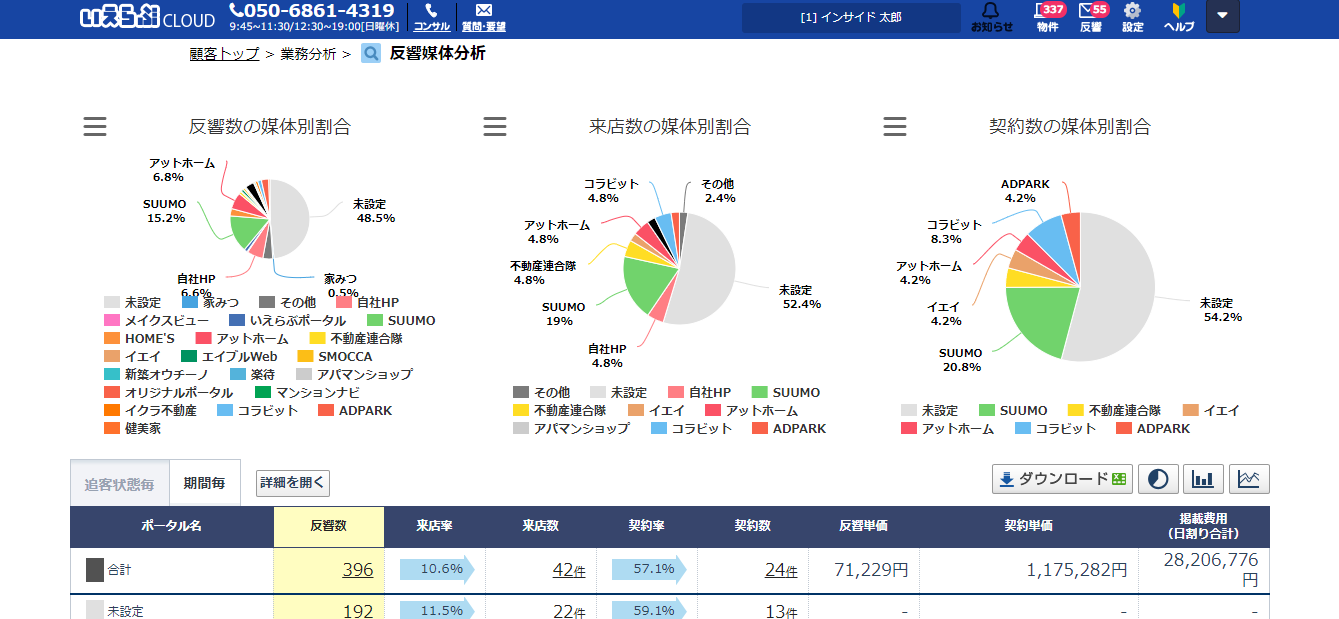The image size is (1339, 619).
Task: Open 物件 properties with 337 badge
Action: [x=1047, y=17]
